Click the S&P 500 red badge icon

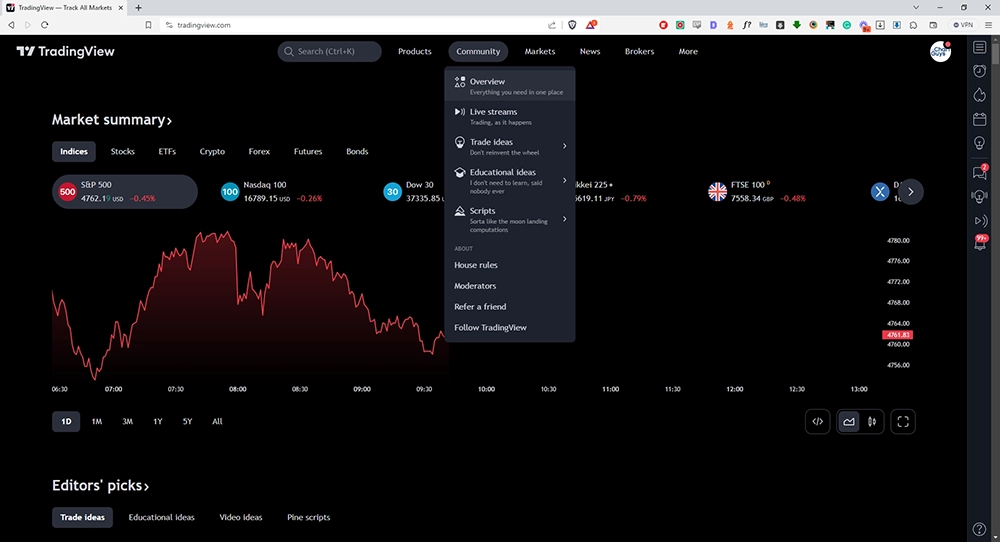(x=68, y=191)
